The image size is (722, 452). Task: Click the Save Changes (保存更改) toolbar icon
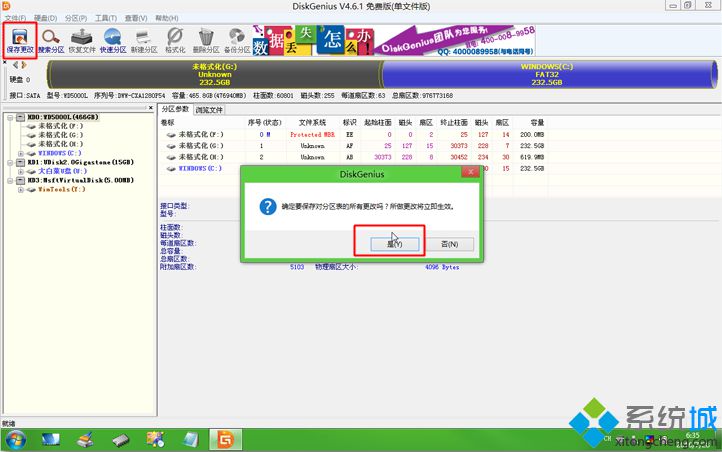tap(20, 41)
